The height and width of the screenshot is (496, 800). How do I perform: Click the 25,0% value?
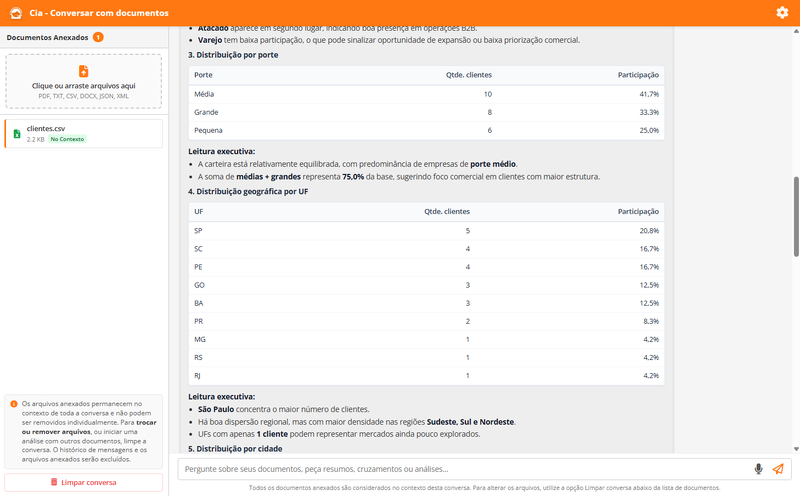[649, 130]
